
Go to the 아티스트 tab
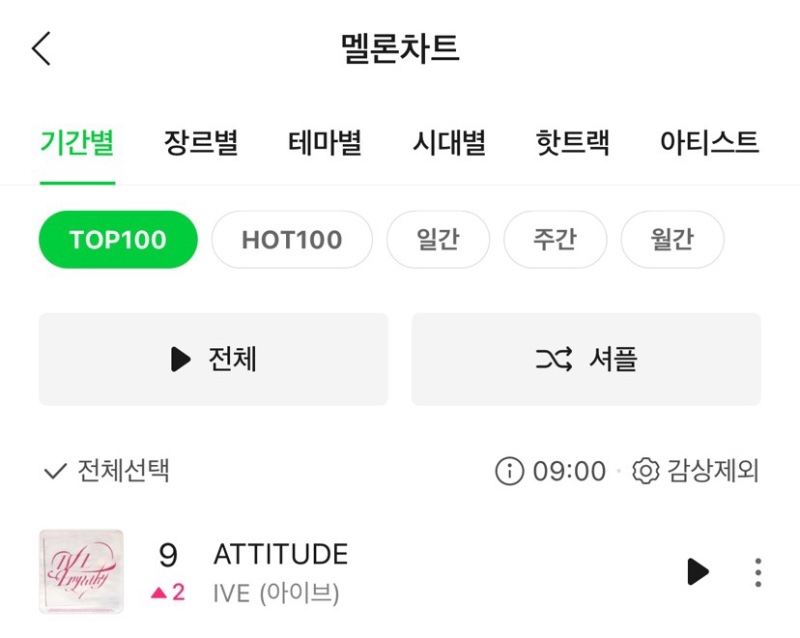click(x=709, y=143)
